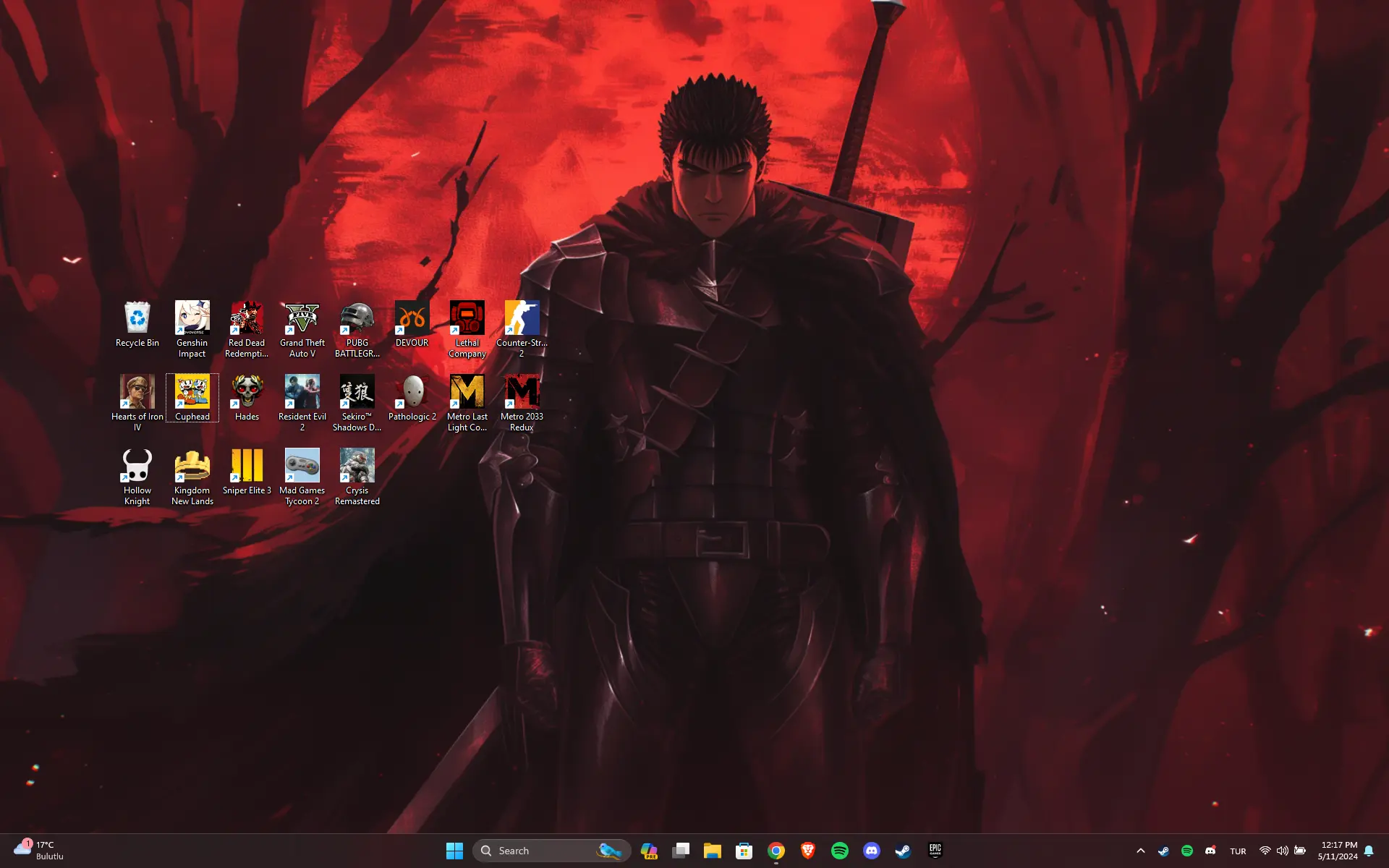
Task: Open the Recycle Bin desktop icon
Action: [137, 325]
